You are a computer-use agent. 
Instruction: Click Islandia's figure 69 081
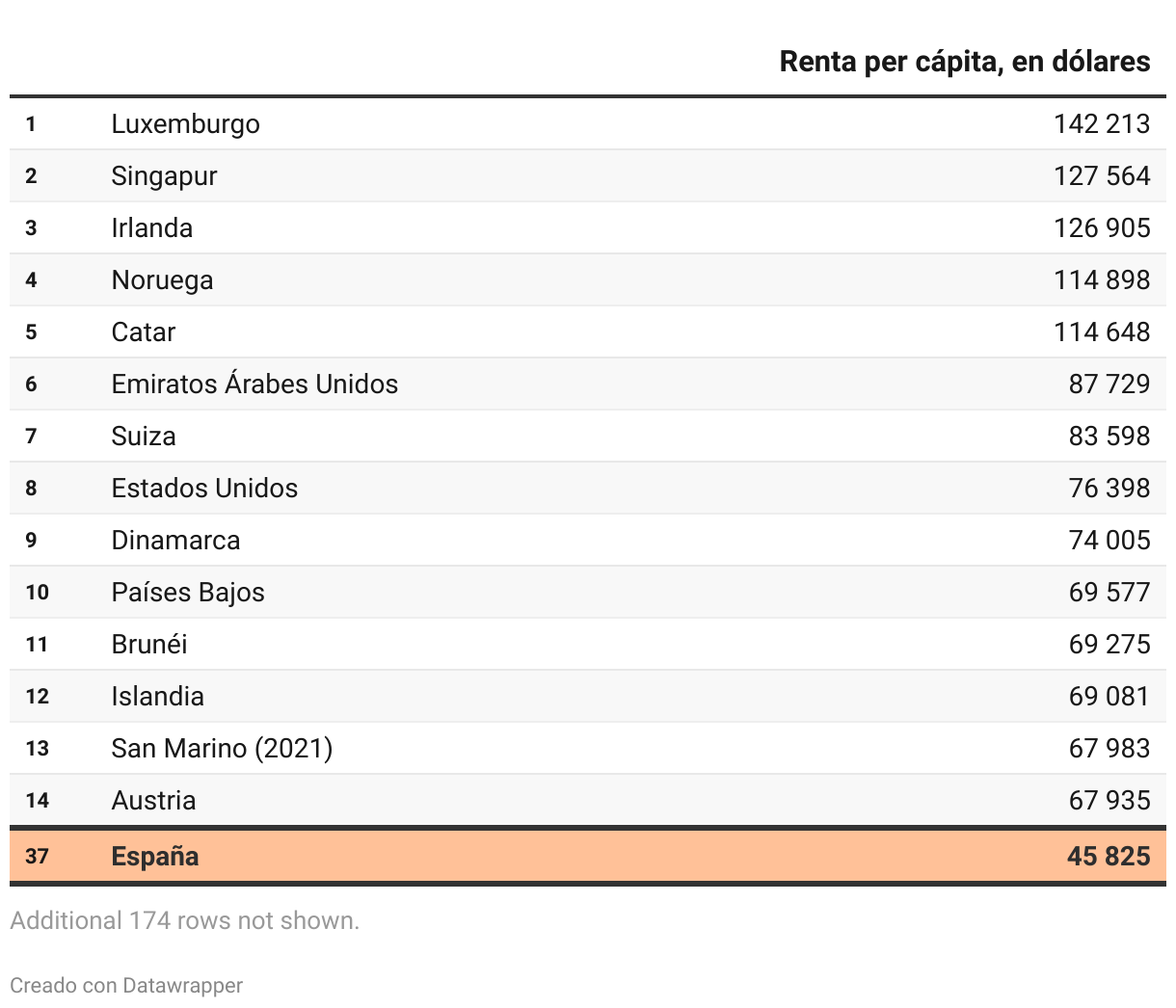click(x=1109, y=697)
